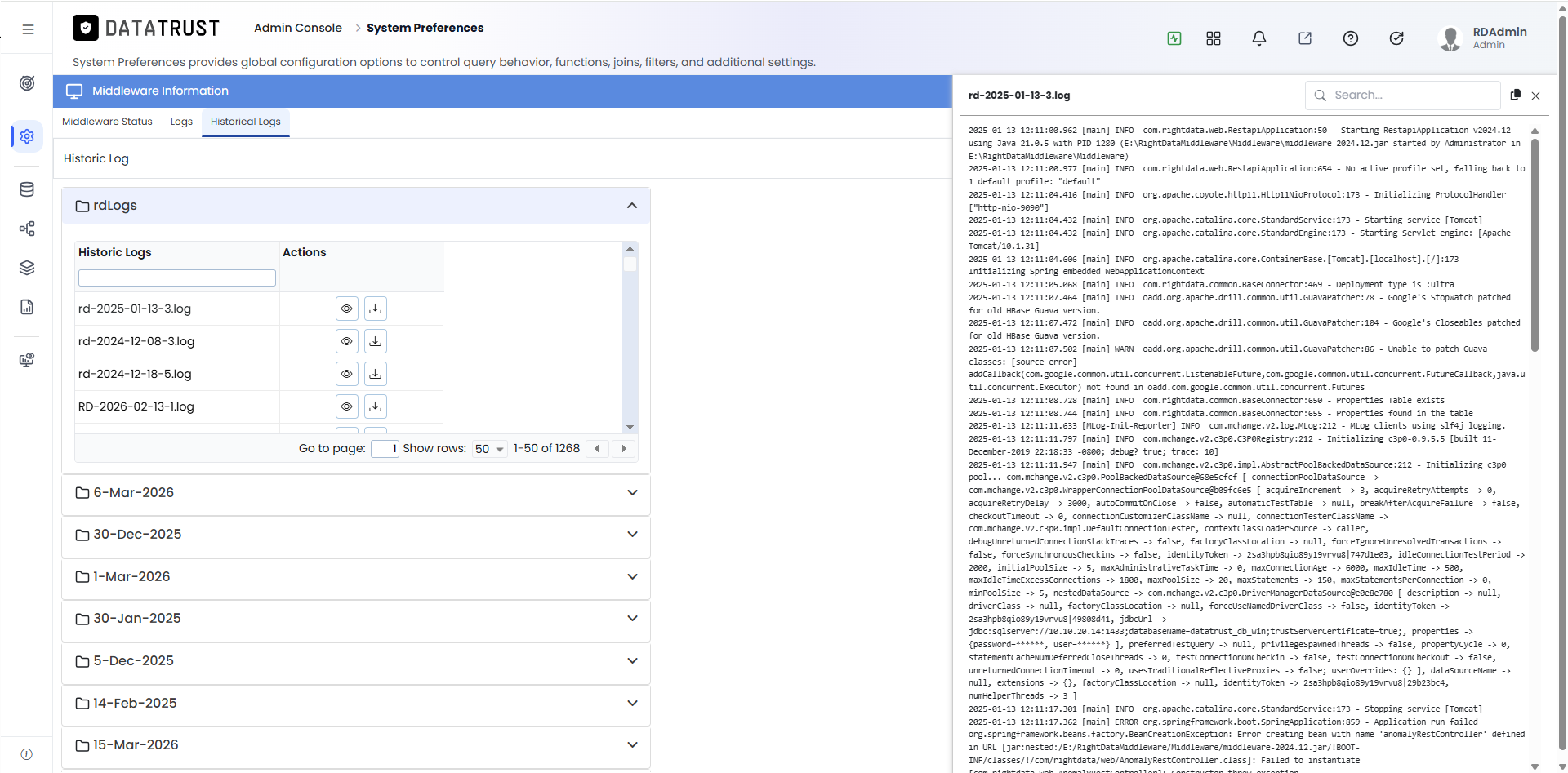Click the page vertical scrollbar

[x=1561, y=384]
